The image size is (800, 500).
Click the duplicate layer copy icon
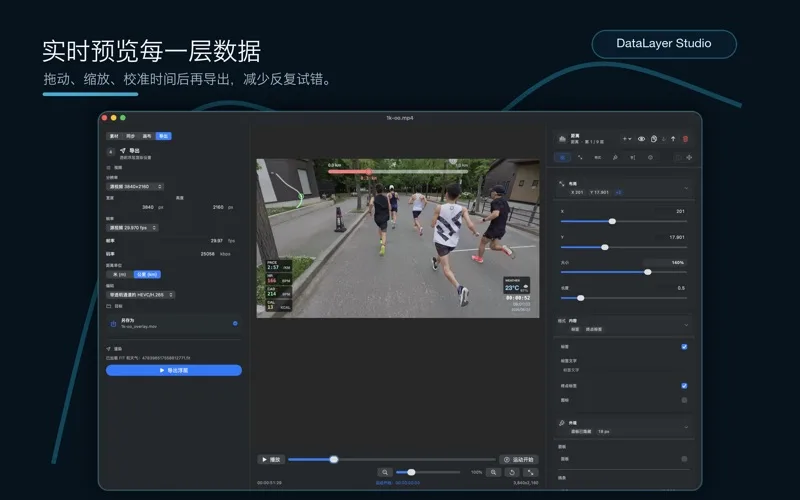[x=654, y=139]
